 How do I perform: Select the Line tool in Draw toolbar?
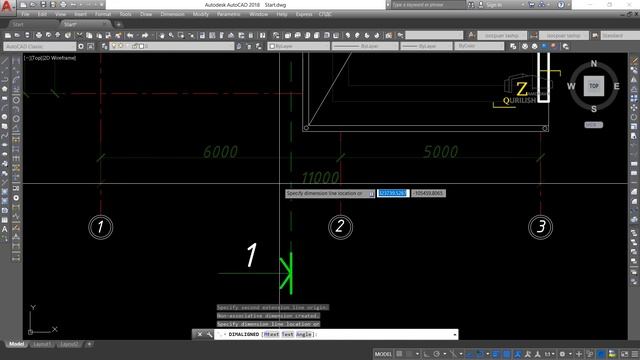point(4,61)
